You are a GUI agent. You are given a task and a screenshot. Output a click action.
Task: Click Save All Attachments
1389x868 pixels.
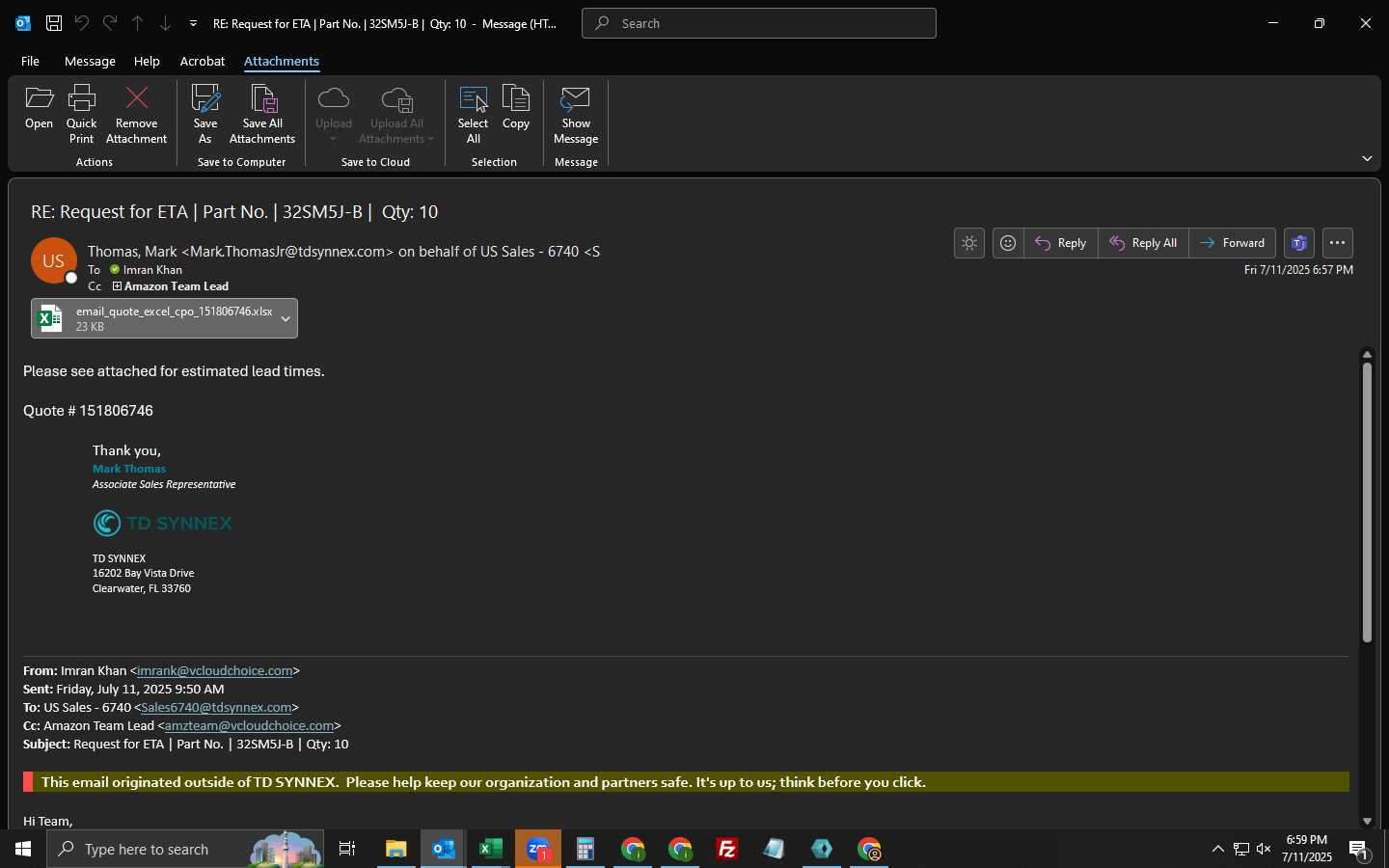(x=262, y=115)
